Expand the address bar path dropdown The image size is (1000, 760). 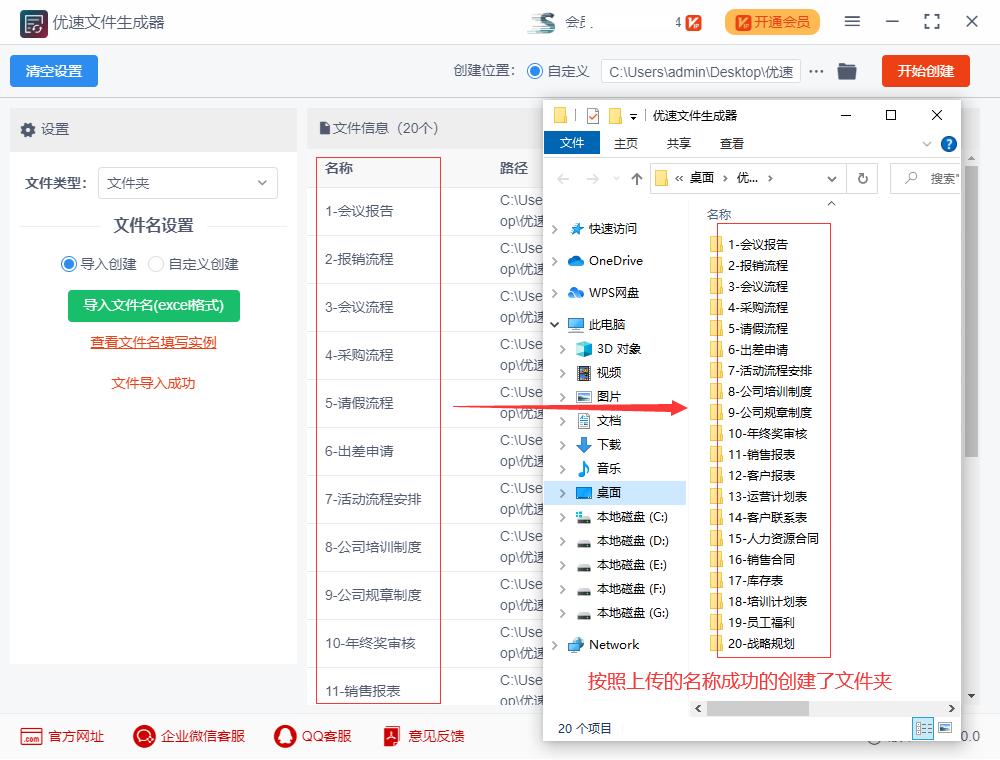(832, 178)
